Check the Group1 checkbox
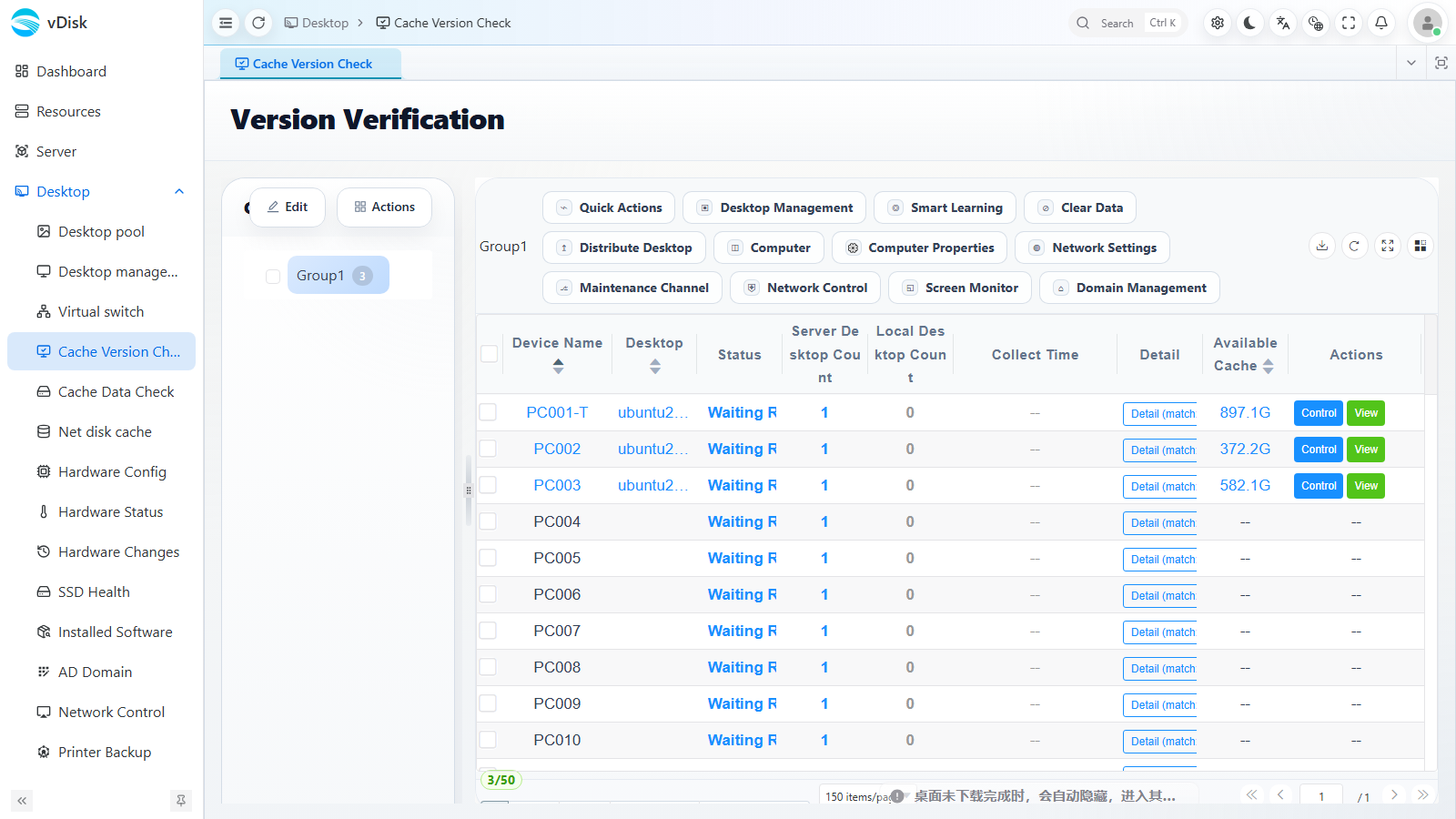The height and width of the screenshot is (819, 1456). tap(273, 276)
